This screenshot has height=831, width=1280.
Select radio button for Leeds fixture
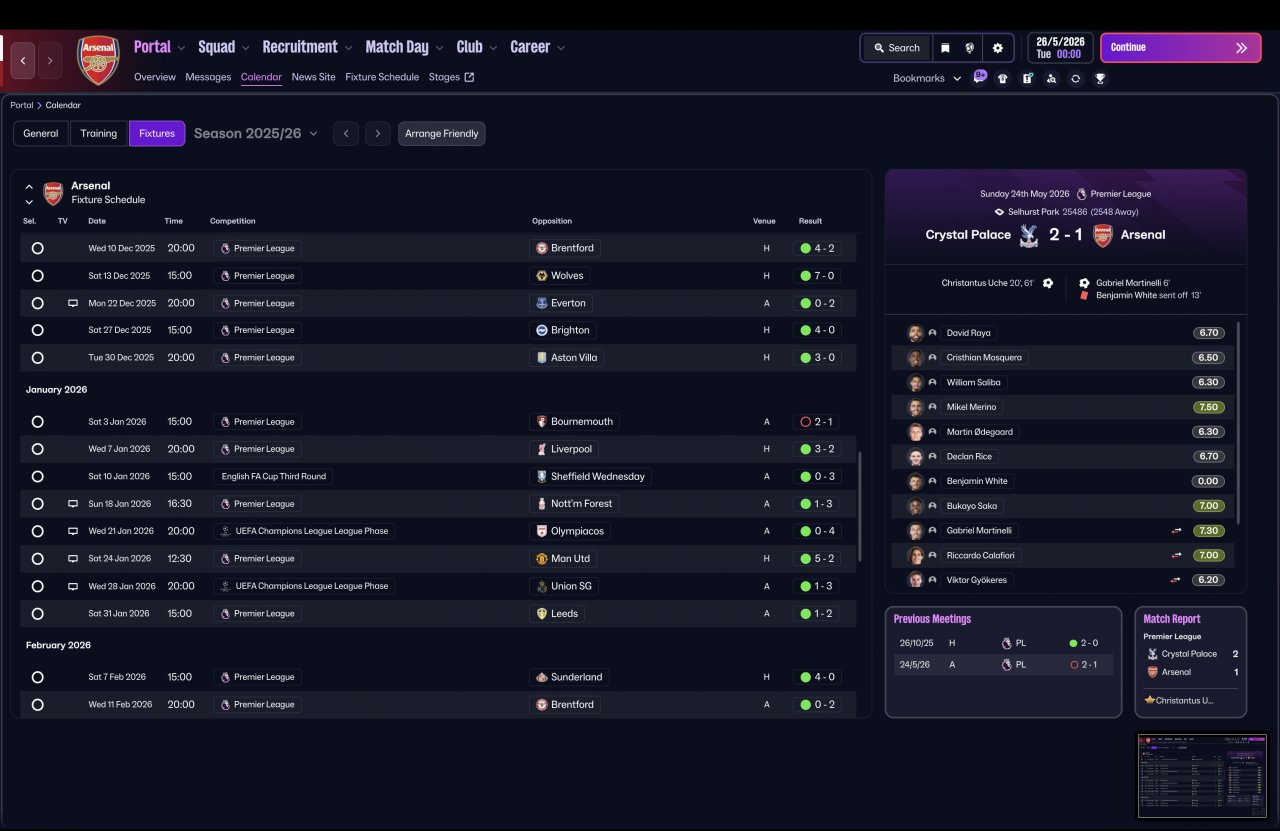[37, 614]
